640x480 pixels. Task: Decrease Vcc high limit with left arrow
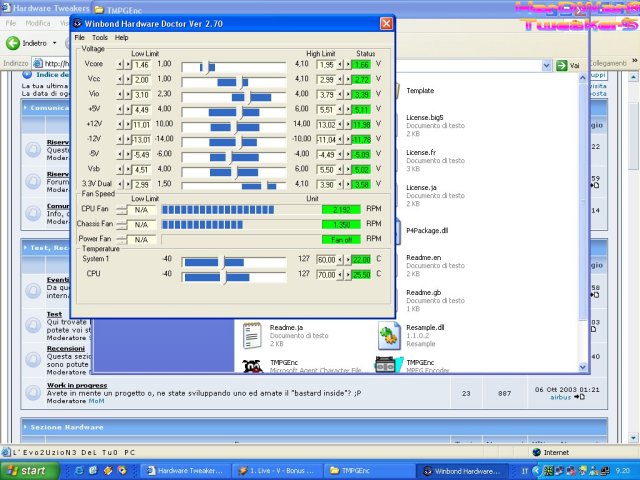point(340,80)
